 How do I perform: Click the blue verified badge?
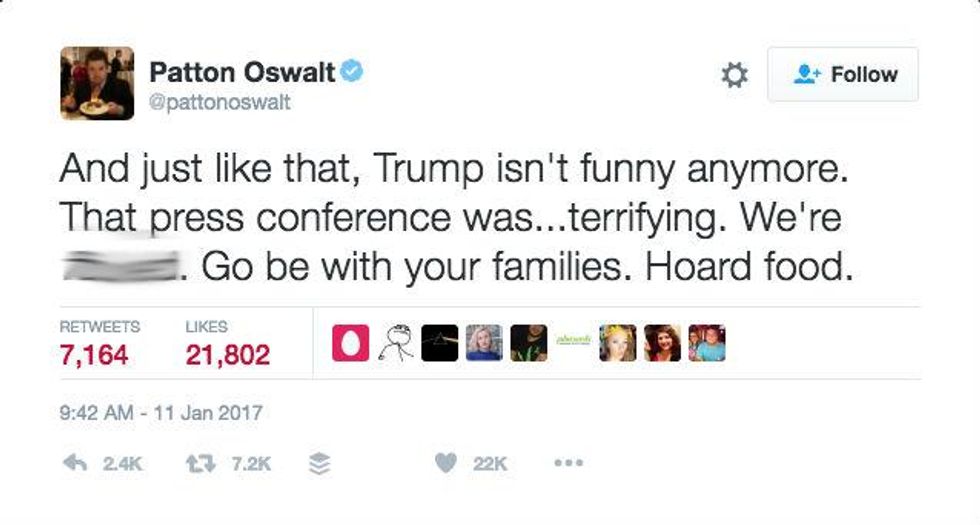pos(352,71)
